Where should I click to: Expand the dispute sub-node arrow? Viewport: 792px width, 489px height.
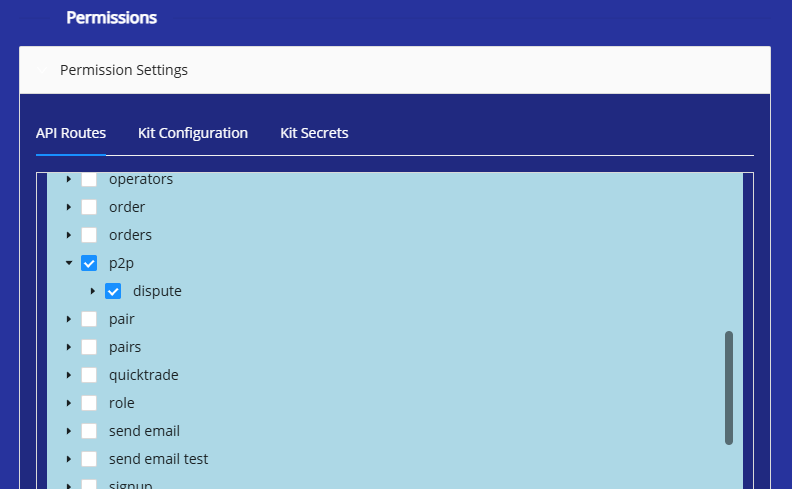(x=93, y=291)
